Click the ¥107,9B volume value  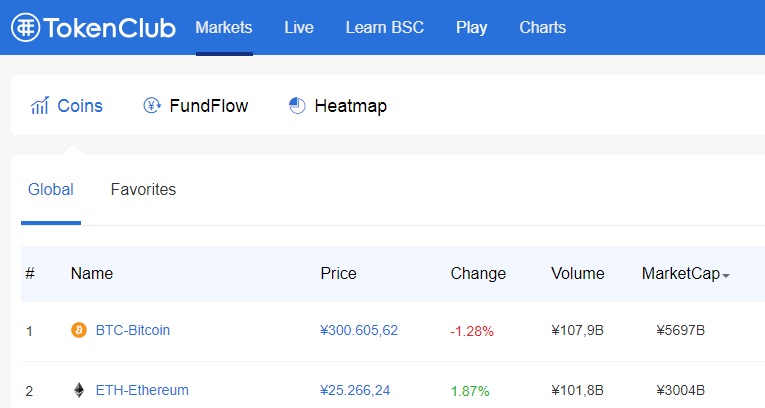pos(577,331)
